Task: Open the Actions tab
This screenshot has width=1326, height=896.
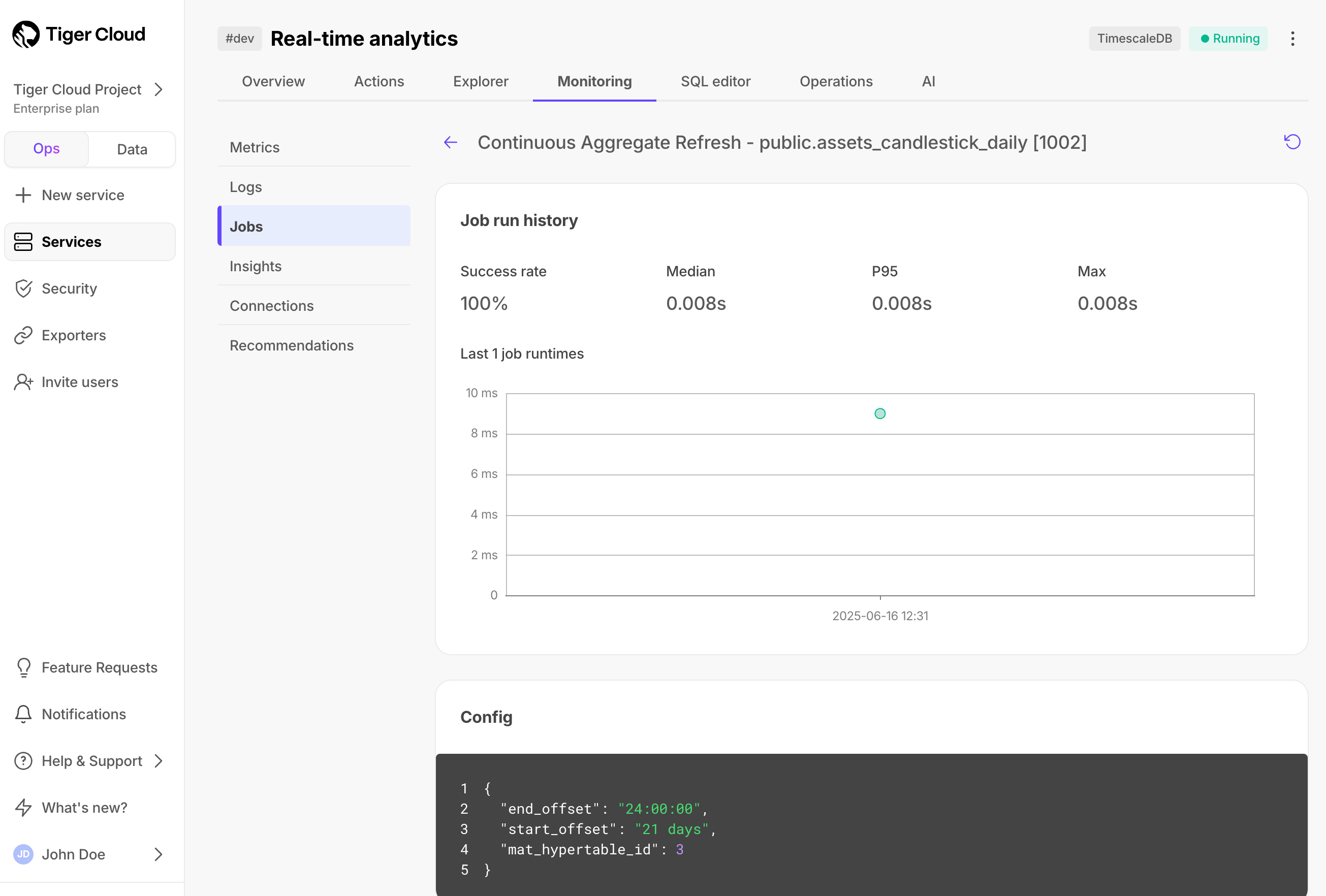Action: (x=379, y=82)
